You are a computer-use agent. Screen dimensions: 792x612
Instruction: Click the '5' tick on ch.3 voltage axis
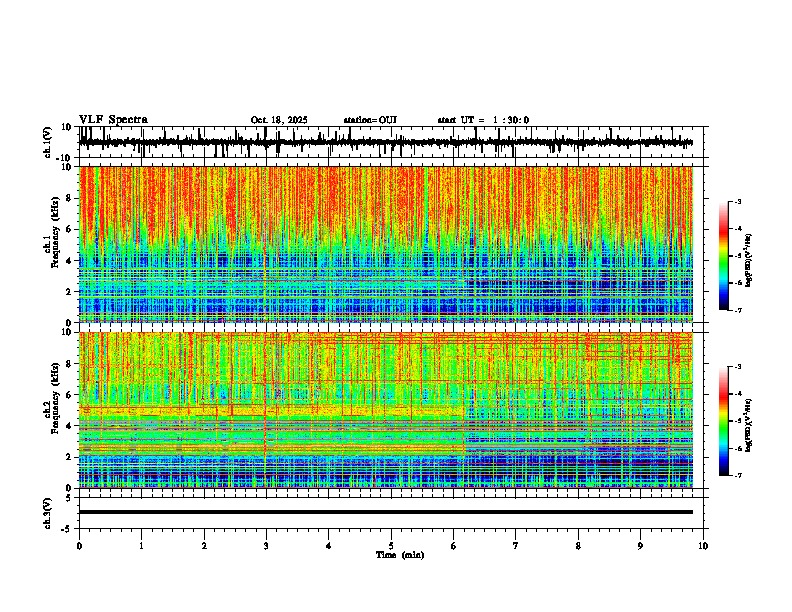click(x=69, y=498)
